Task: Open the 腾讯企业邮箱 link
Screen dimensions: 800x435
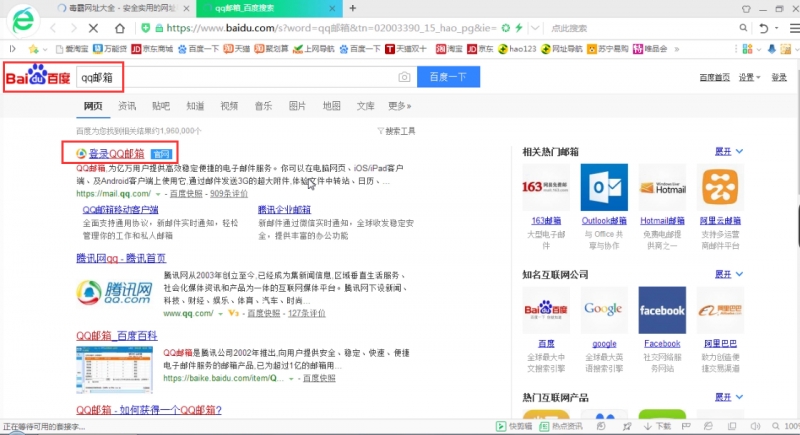Action: tap(284, 210)
